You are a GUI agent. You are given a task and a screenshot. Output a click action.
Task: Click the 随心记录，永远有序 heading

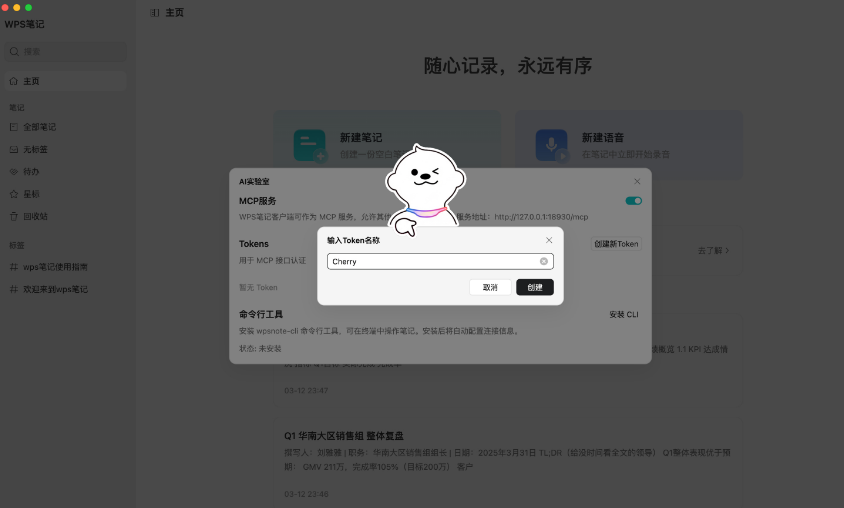click(508, 66)
